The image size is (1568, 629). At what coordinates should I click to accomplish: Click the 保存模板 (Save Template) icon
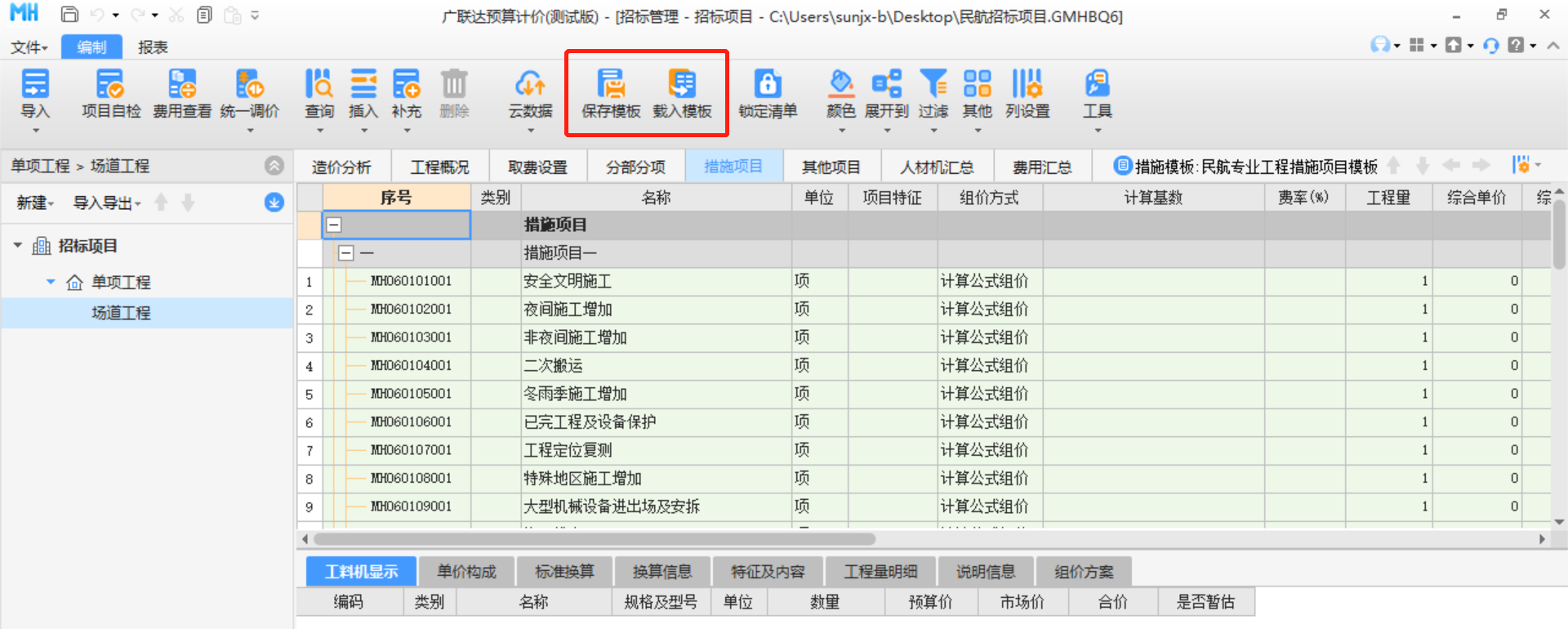click(x=610, y=85)
